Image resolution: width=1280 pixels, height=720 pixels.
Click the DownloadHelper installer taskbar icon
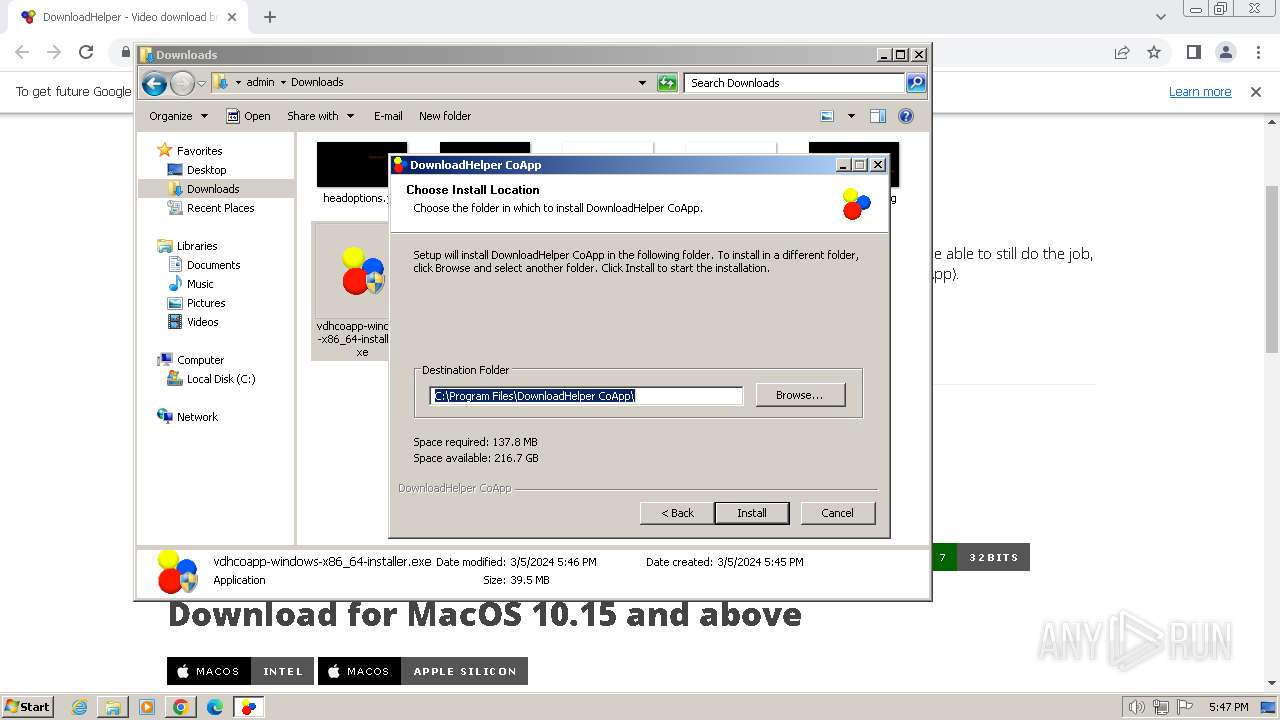pyautogui.click(x=249, y=707)
